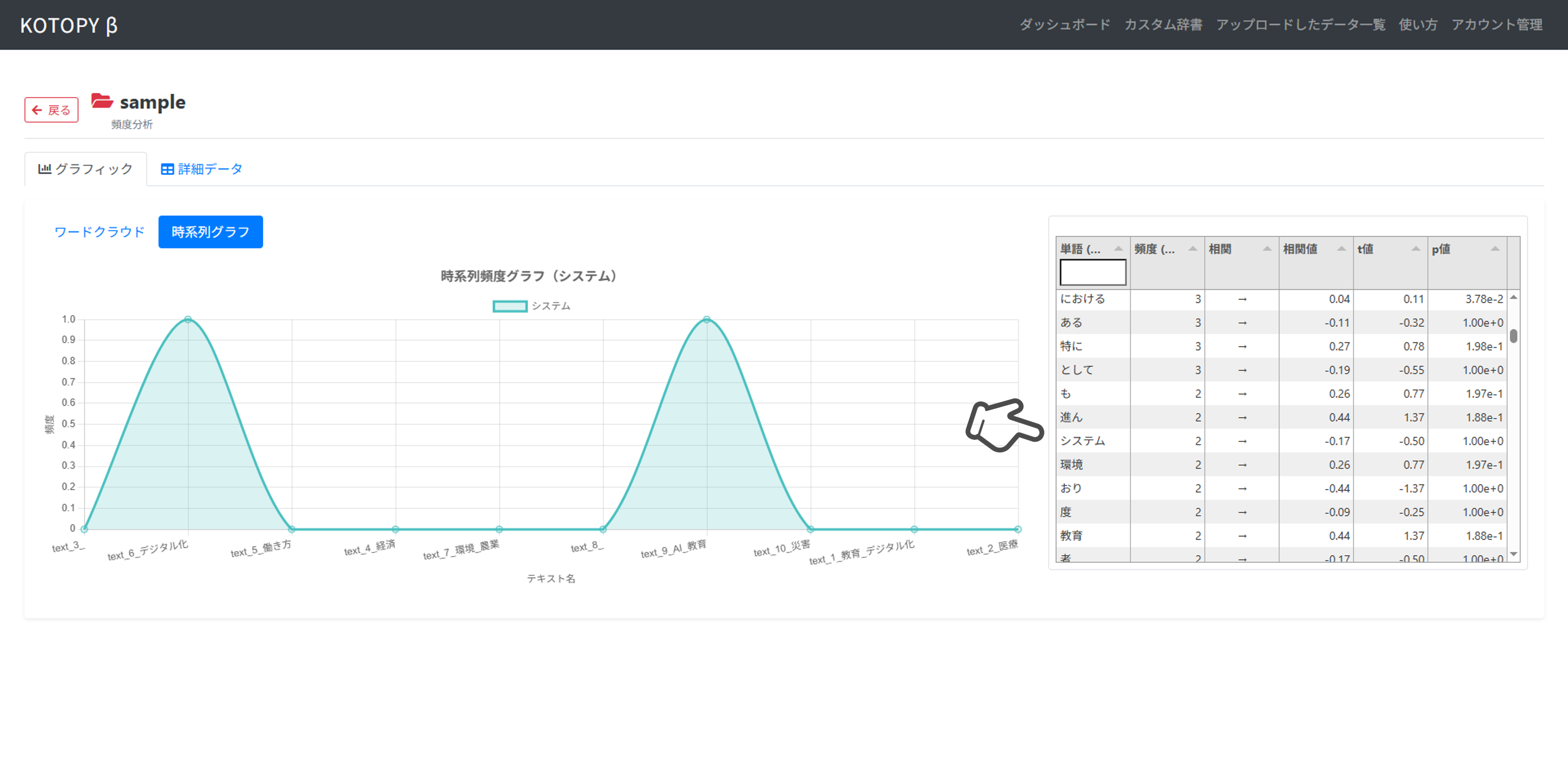Open the グラフィック tab

tap(85, 169)
